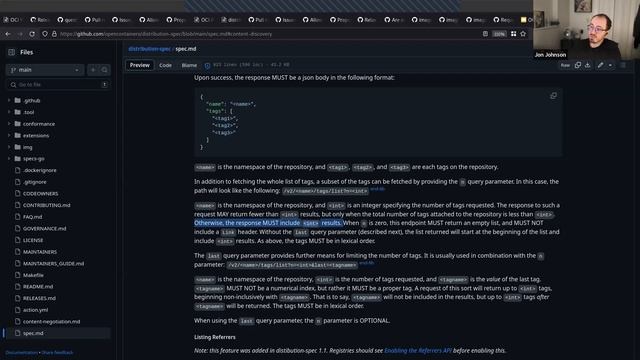Expand the conformance folder chevron
The height and width of the screenshot is (360, 640).
[x=9, y=124]
